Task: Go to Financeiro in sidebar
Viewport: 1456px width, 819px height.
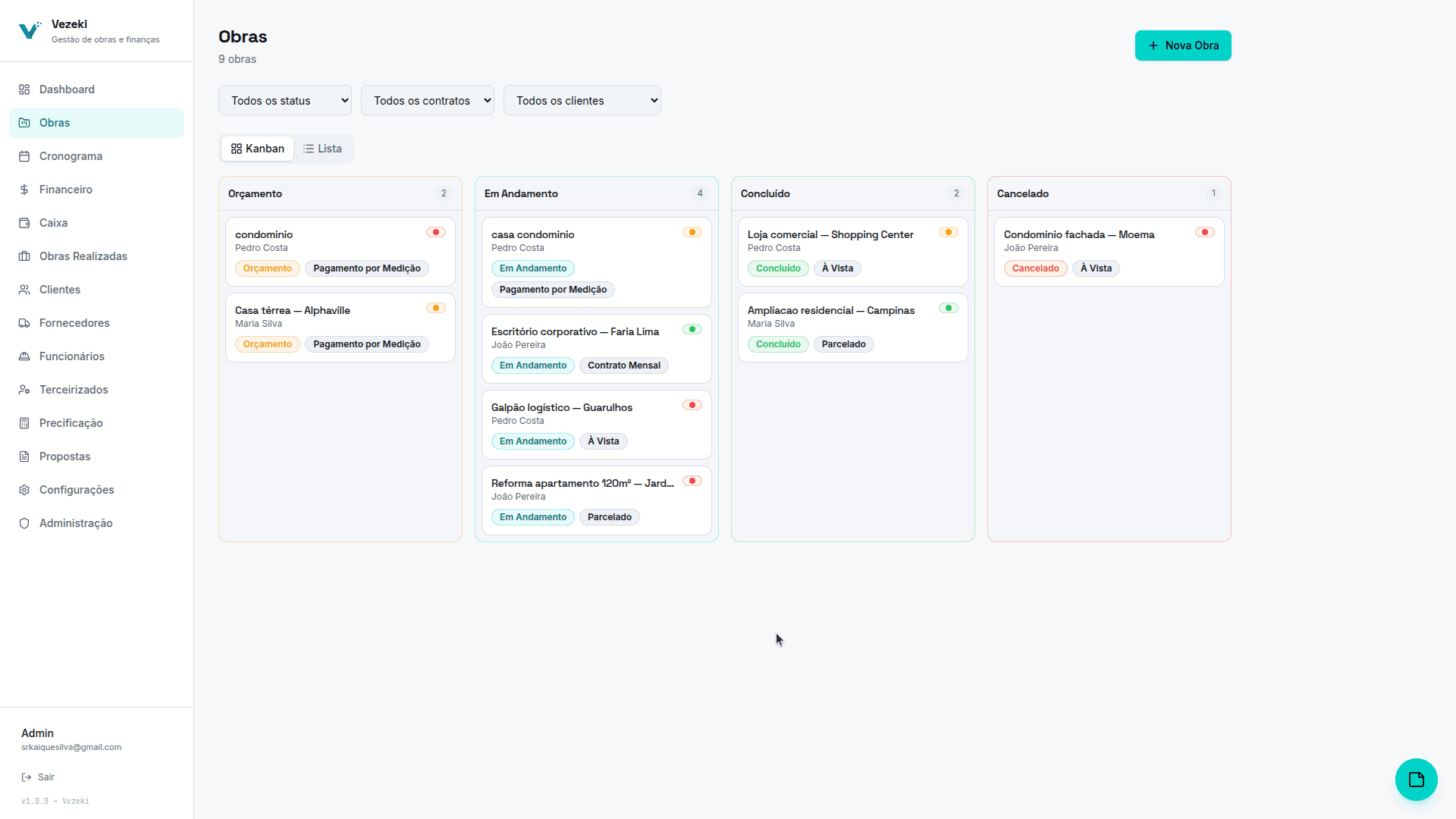Action: [96, 190]
